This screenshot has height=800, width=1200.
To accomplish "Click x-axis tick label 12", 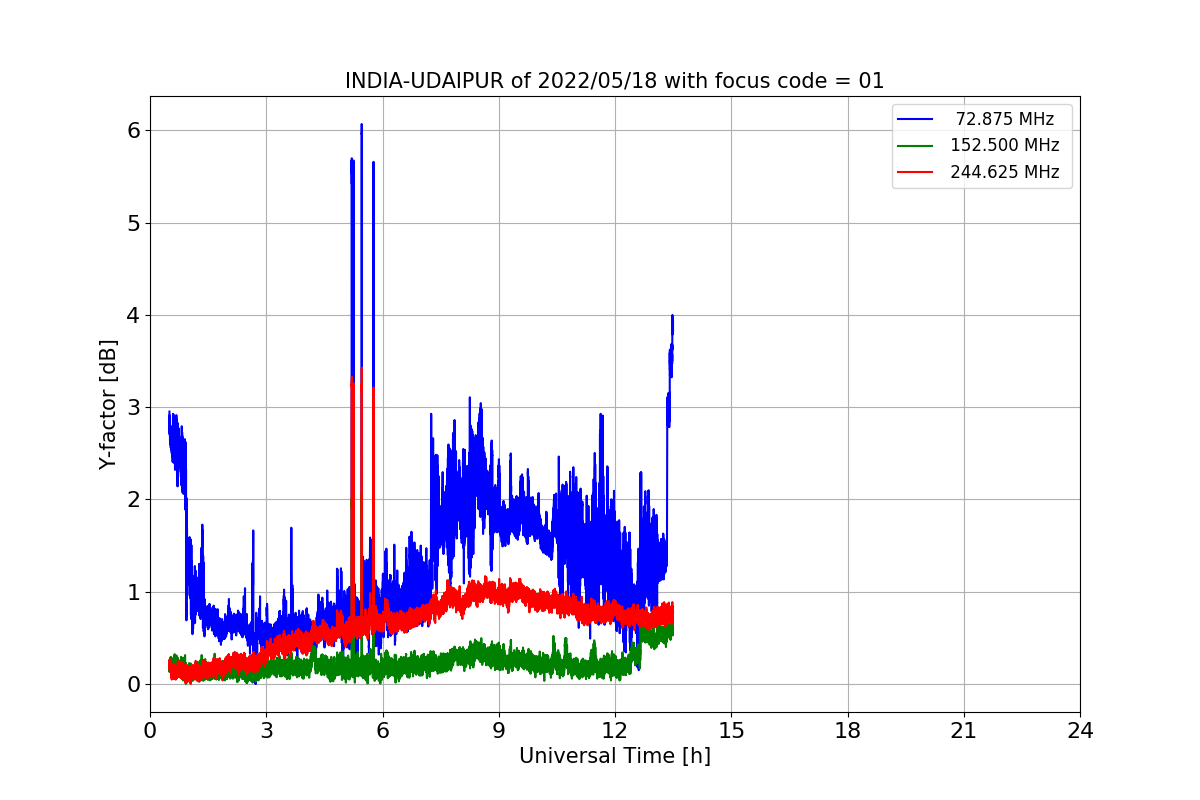I will (615, 731).
